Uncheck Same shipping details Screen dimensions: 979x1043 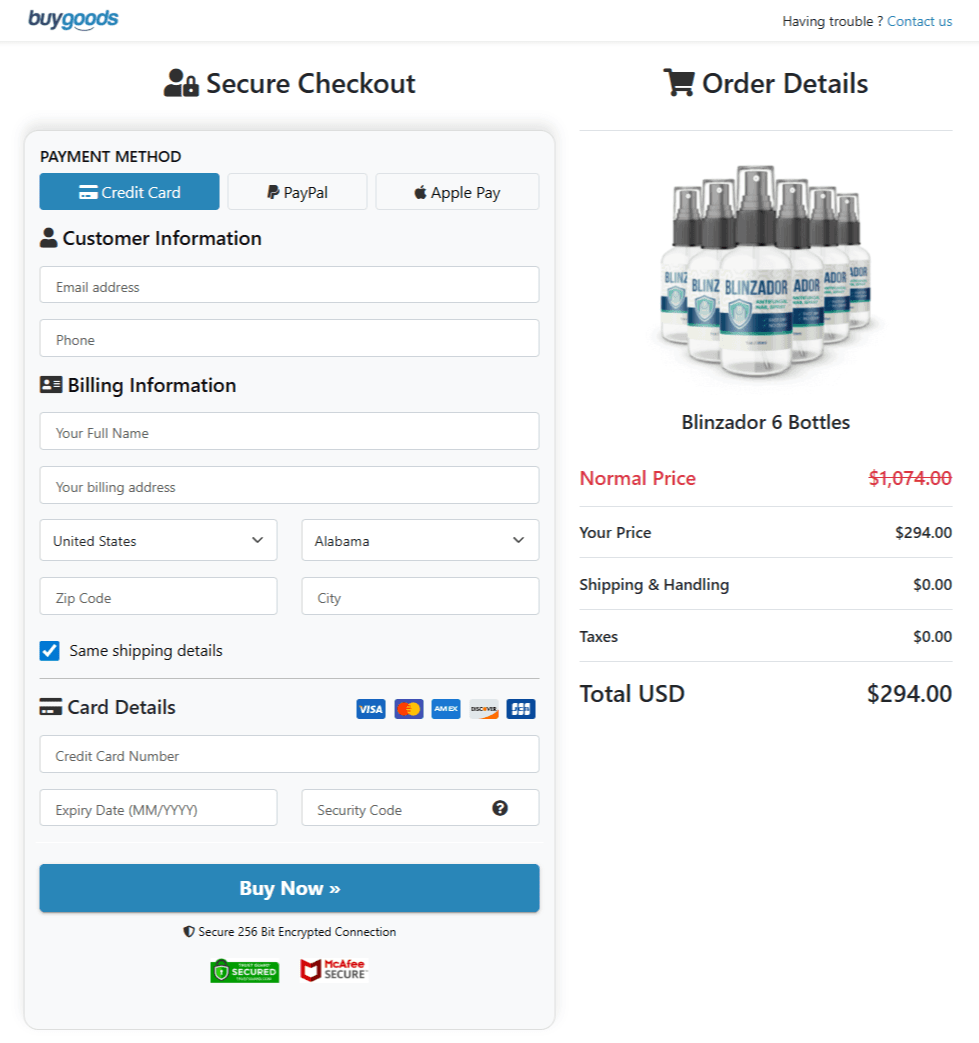pos(48,650)
